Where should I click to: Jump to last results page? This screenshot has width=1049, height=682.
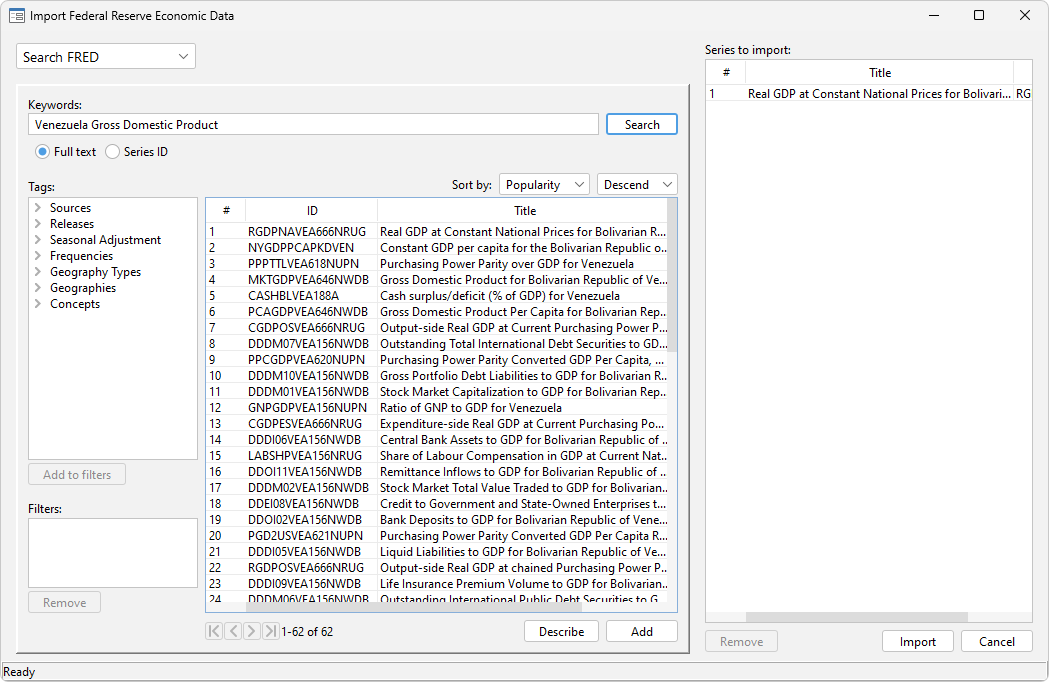click(x=270, y=631)
